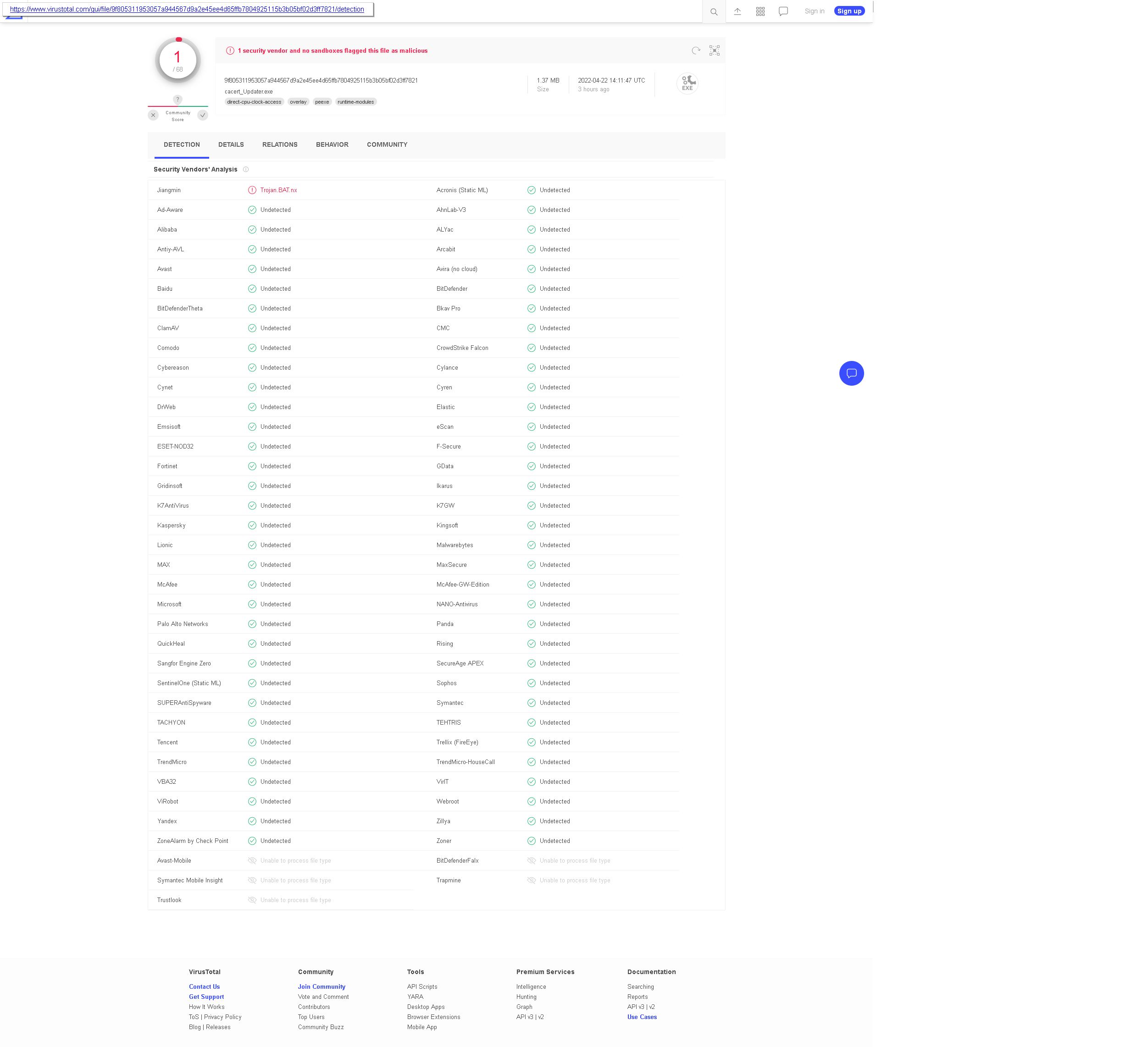Open the How It Works link
Image resolution: width=1148 pixels, height=1047 pixels.
click(x=207, y=1007)
